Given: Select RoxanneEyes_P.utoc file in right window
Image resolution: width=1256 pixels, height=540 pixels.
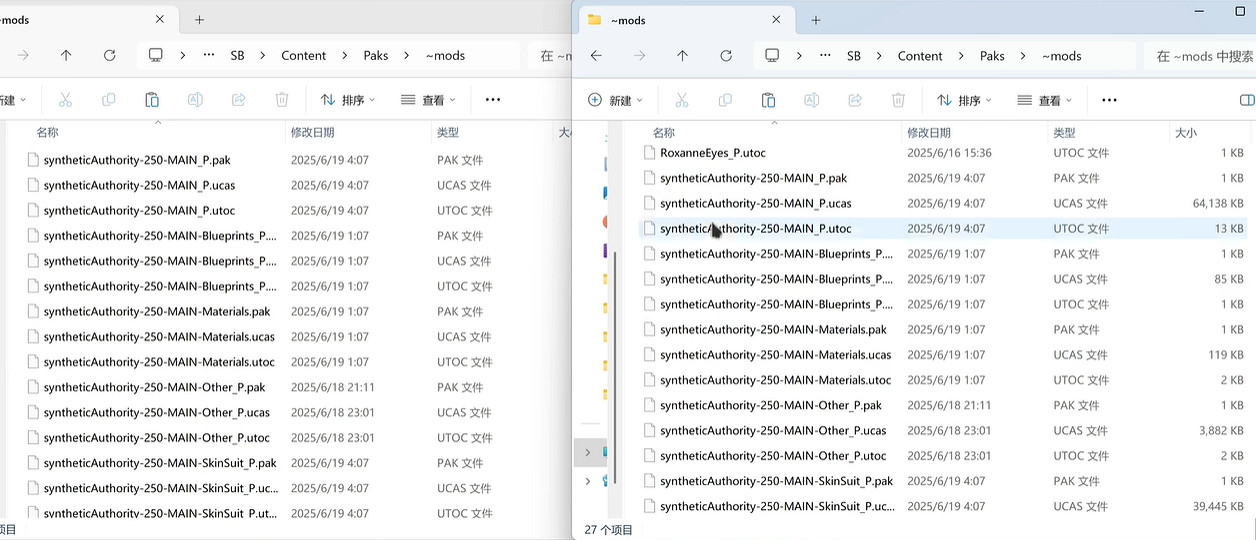Looking at the screenshot, I should [712, 153].
